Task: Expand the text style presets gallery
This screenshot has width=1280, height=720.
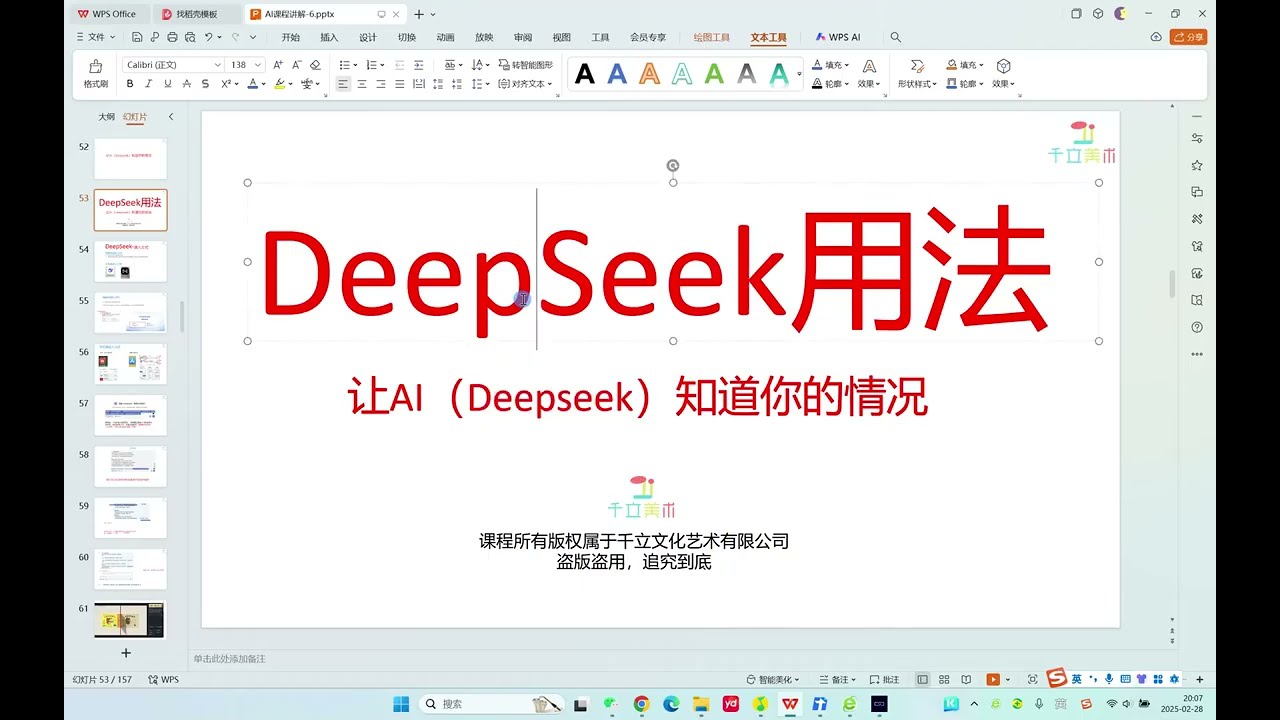Action: click(800, 74)
